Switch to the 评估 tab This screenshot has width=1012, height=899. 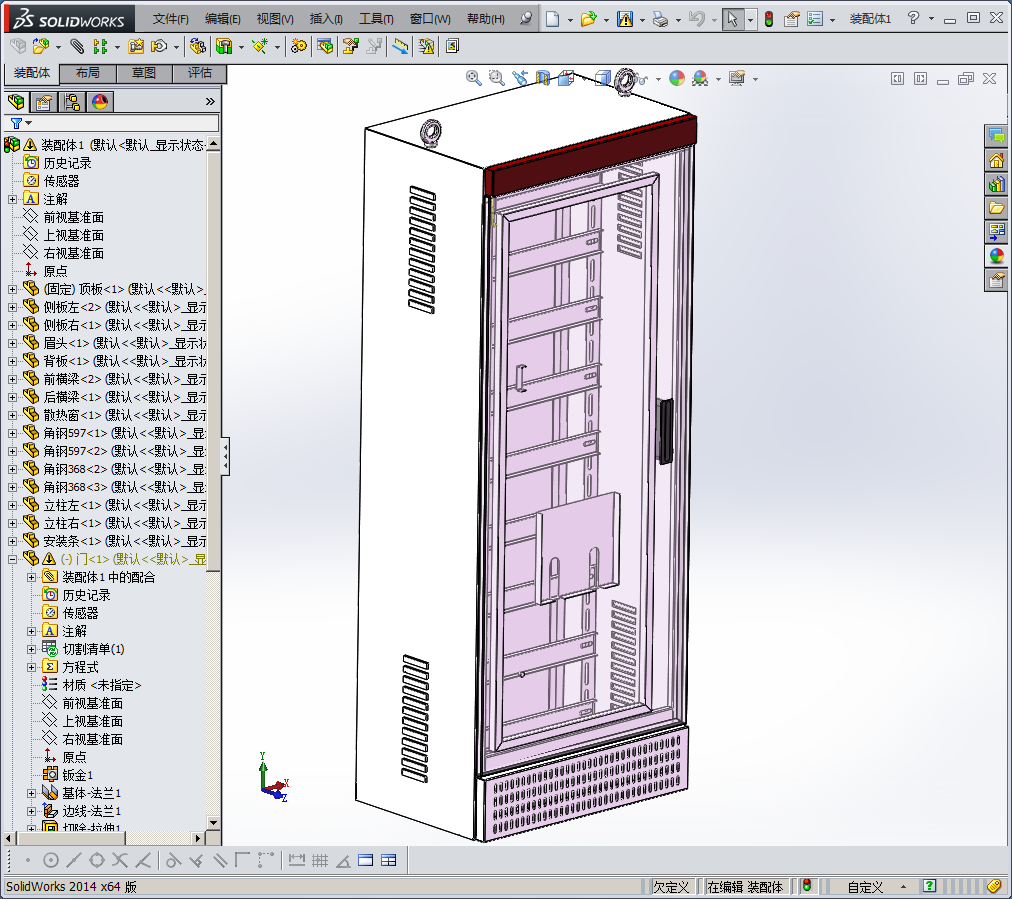(200, 73)
